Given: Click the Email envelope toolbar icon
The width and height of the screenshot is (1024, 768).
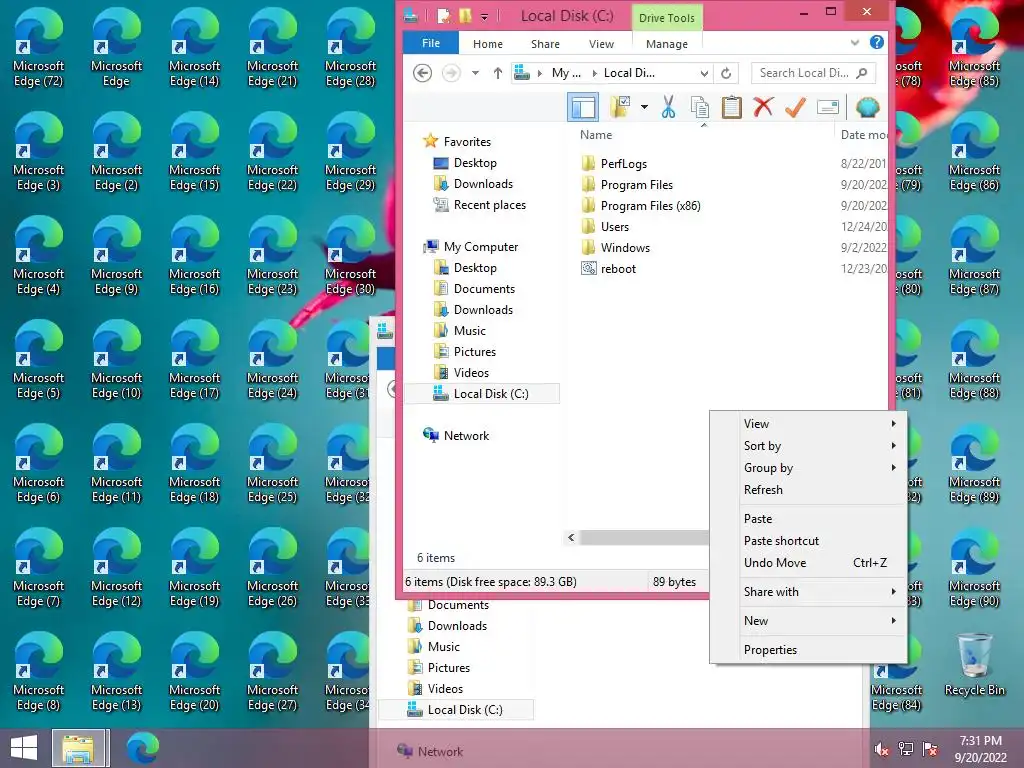Looking at the screenshot, I should tap(827, 107).
